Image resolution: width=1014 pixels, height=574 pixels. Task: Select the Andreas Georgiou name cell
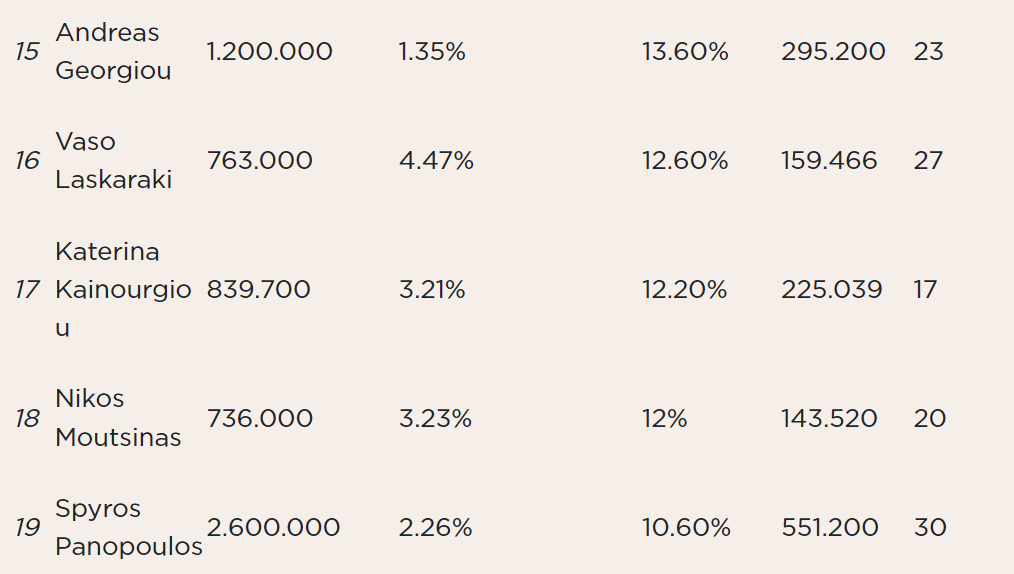[113, 51]
